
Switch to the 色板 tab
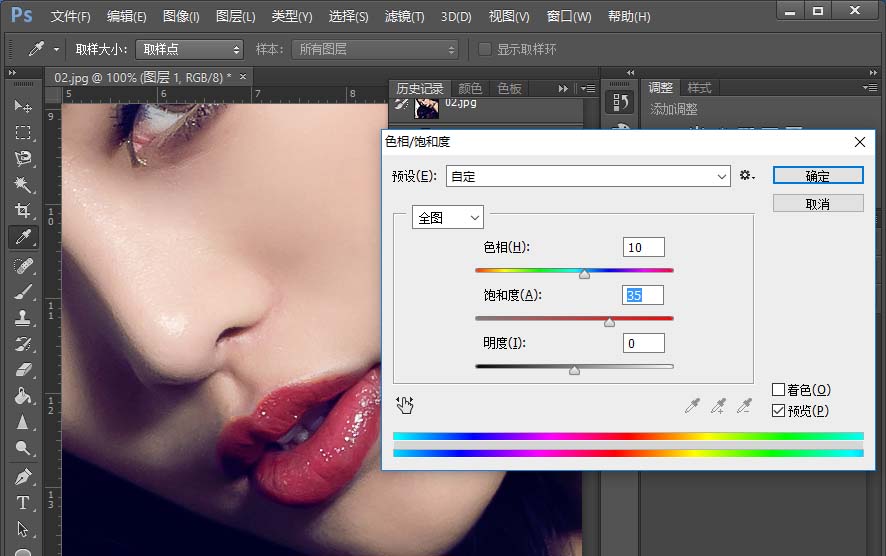click(509, 88)
